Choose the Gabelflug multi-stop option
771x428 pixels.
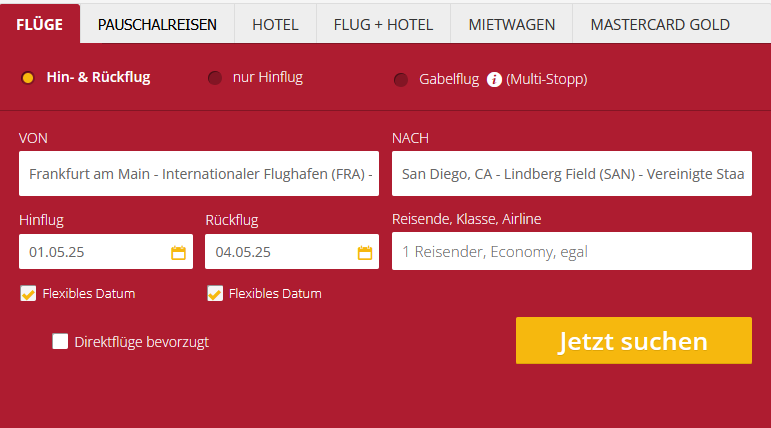(401, 79)
